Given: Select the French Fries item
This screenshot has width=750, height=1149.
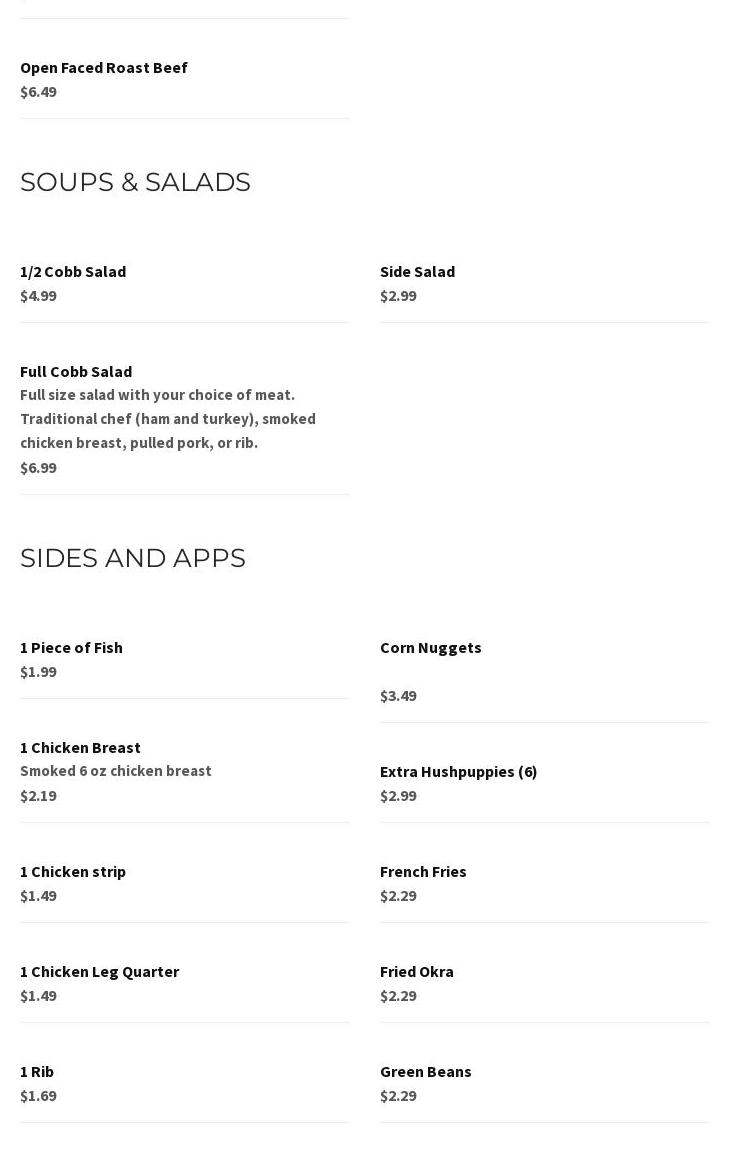Looking at the screenshot, I should click(x=423, y=872).
